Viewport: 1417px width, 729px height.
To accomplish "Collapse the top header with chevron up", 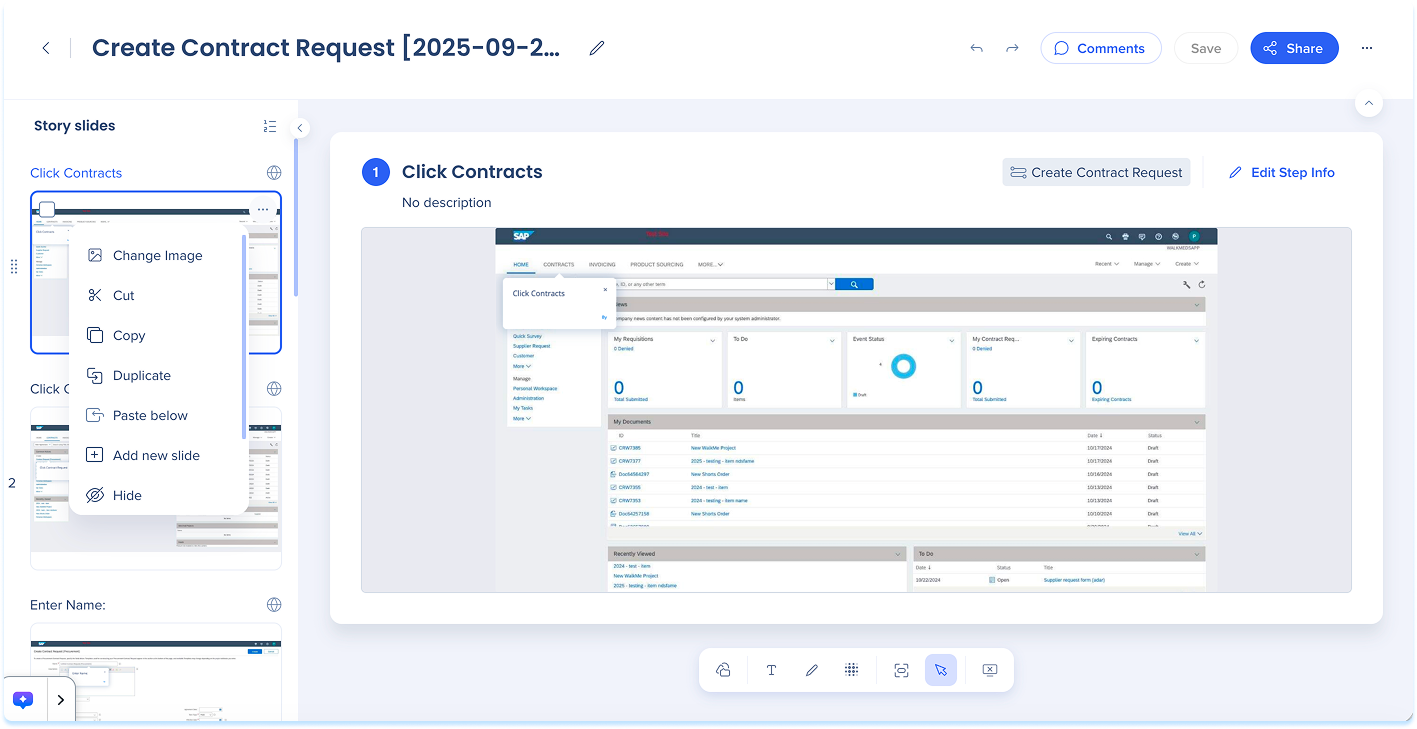I will tap(1368, 103).
